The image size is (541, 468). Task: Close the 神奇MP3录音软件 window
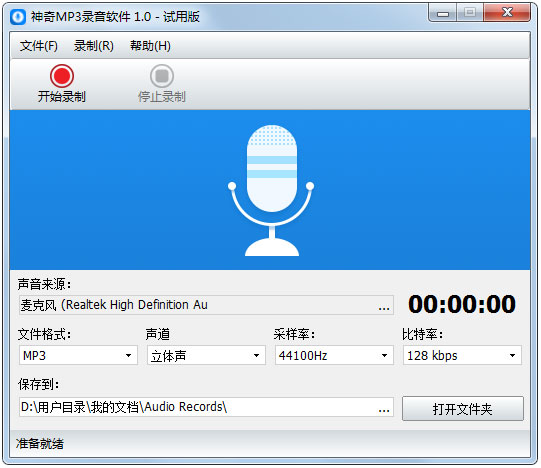[507, 13]
